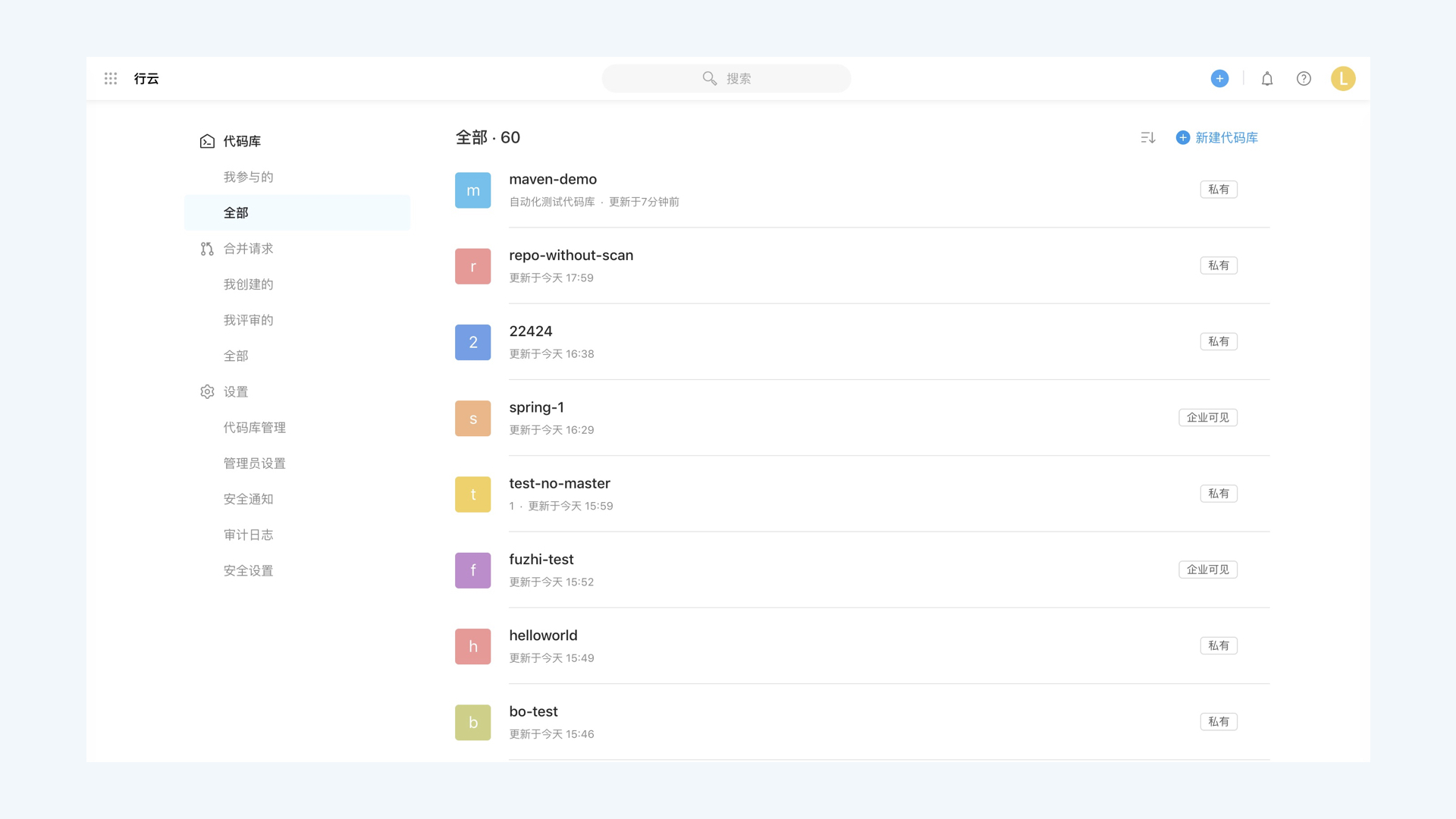The width and height of the screenshot is (1456, 819).
Task: Open the helloworld repository
Action: (543, 635)
